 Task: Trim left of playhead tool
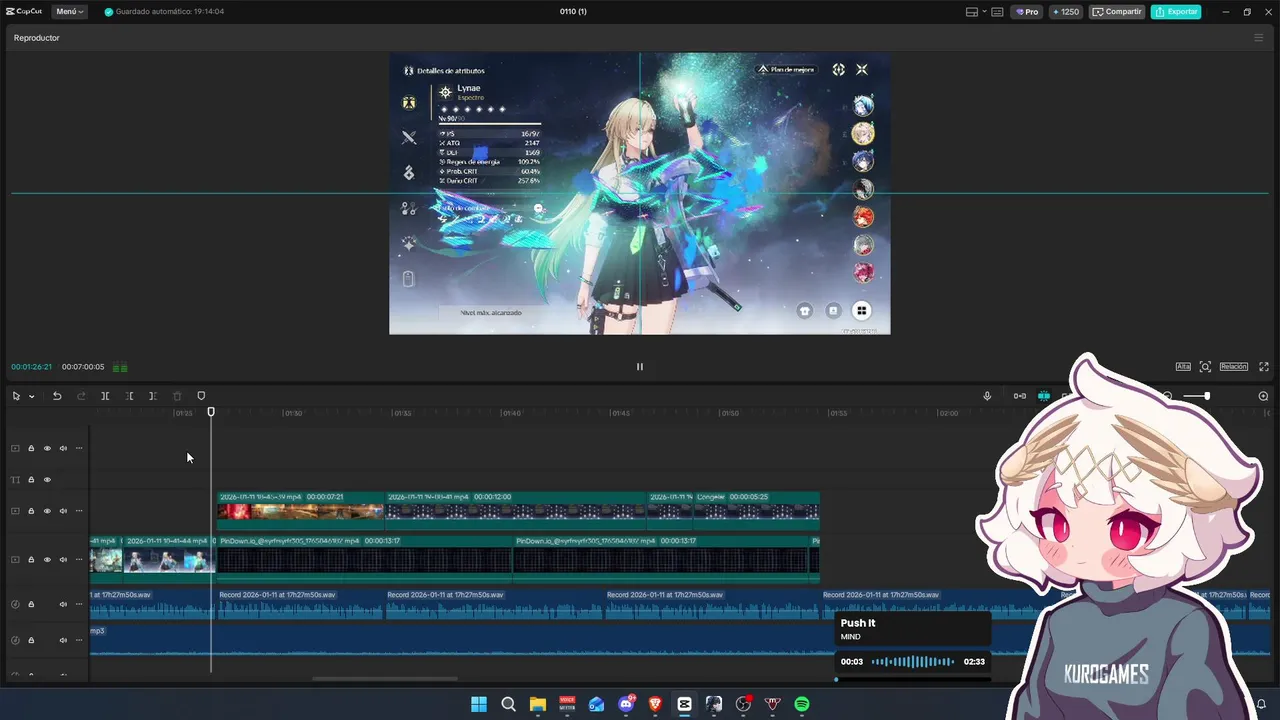[x=129, y=396]
